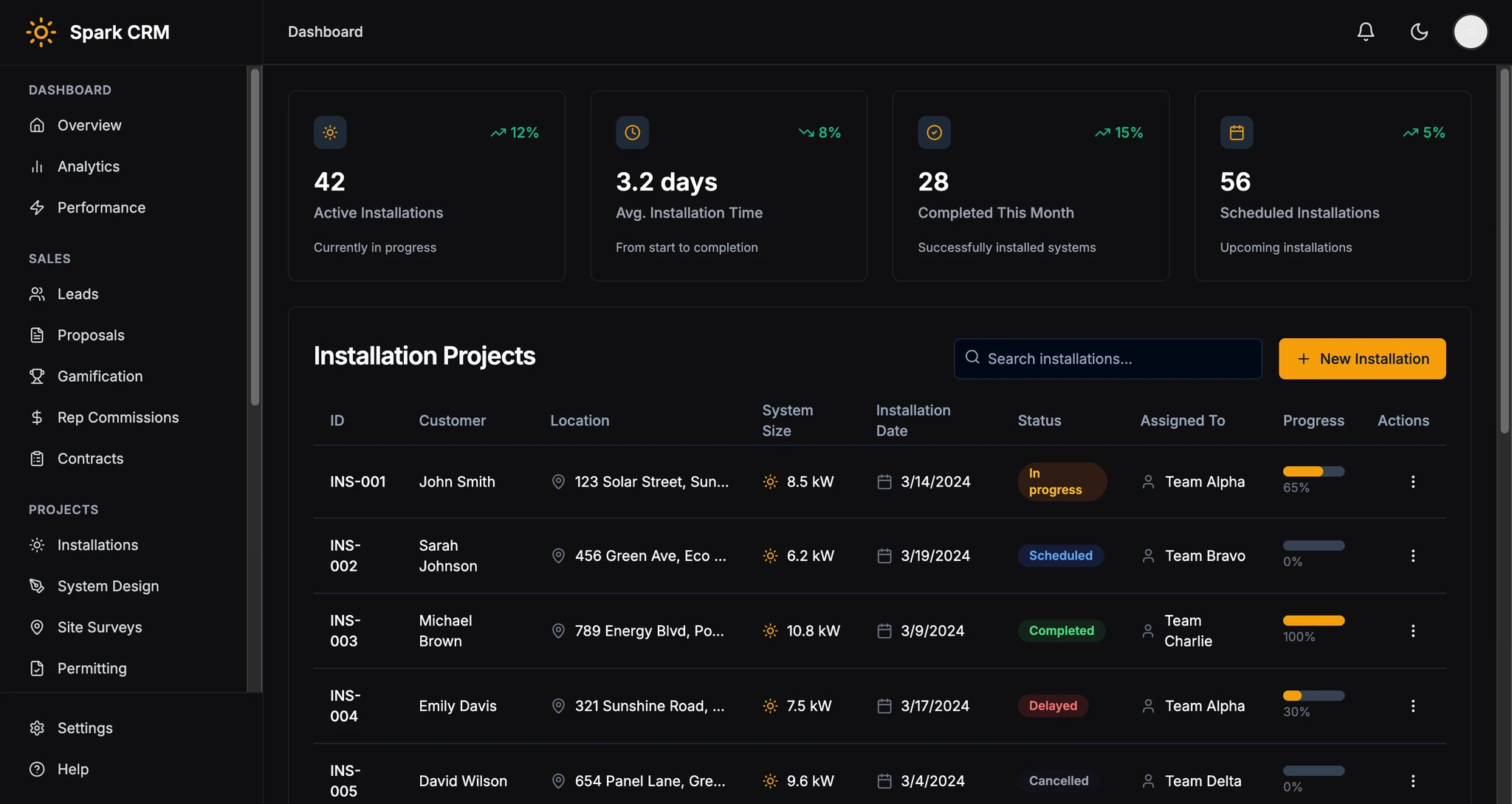Click the Spark CRM sun logo
Viewport: 1512px width, 804px height.
point(41,32)
